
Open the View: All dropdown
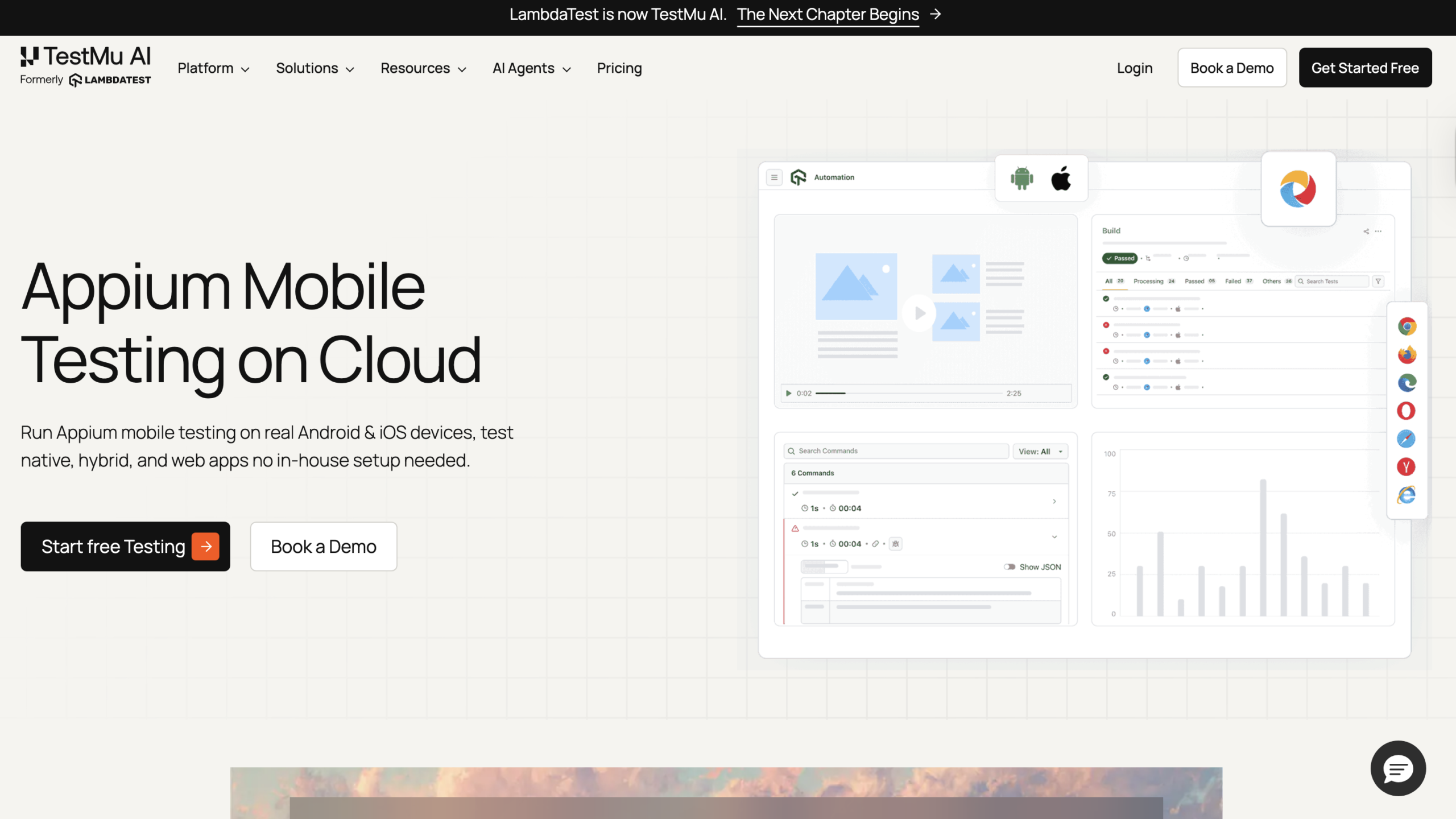(1040, 450)
